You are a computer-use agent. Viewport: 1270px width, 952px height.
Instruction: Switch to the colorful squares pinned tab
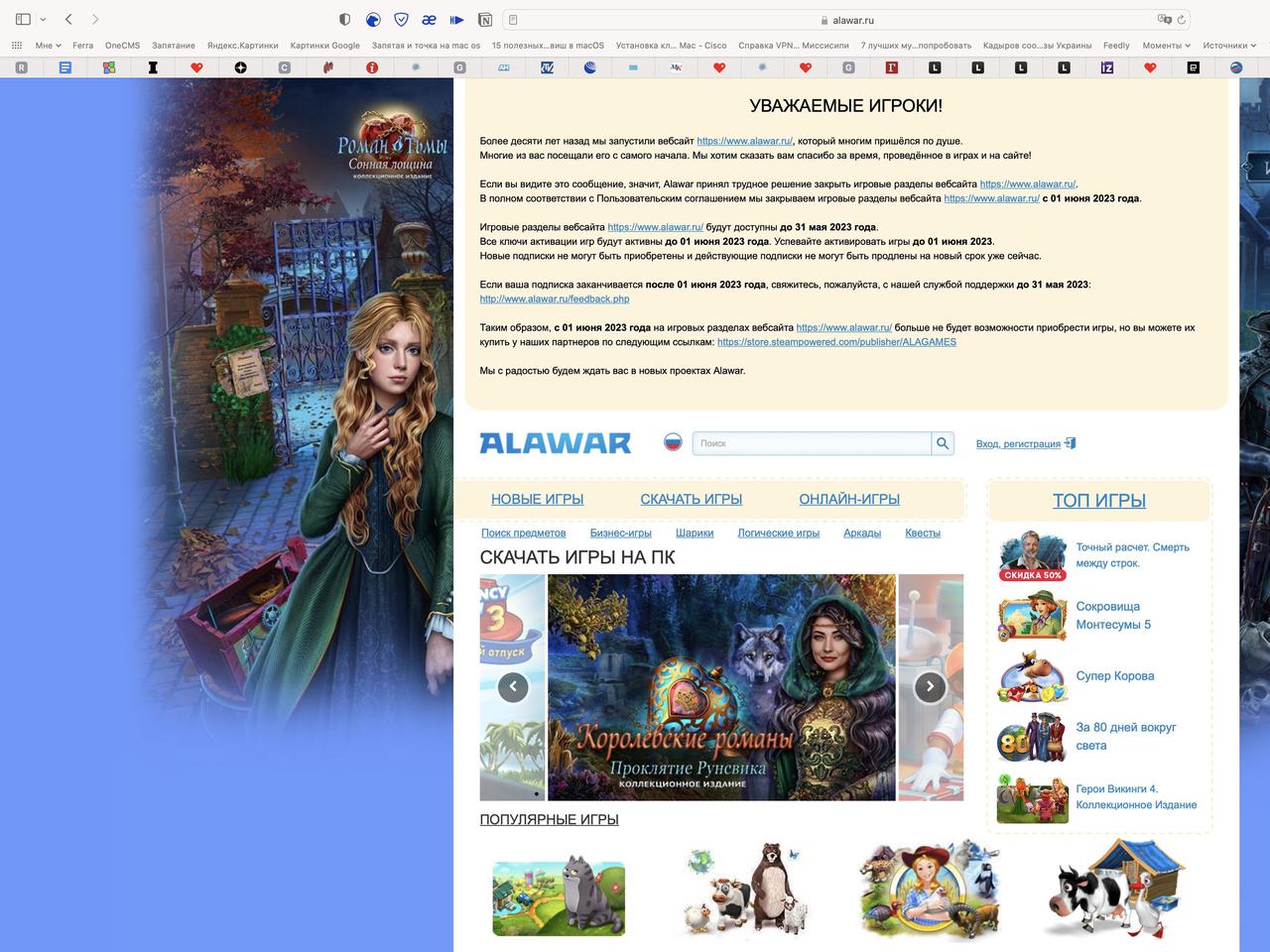tap(109, 67)
